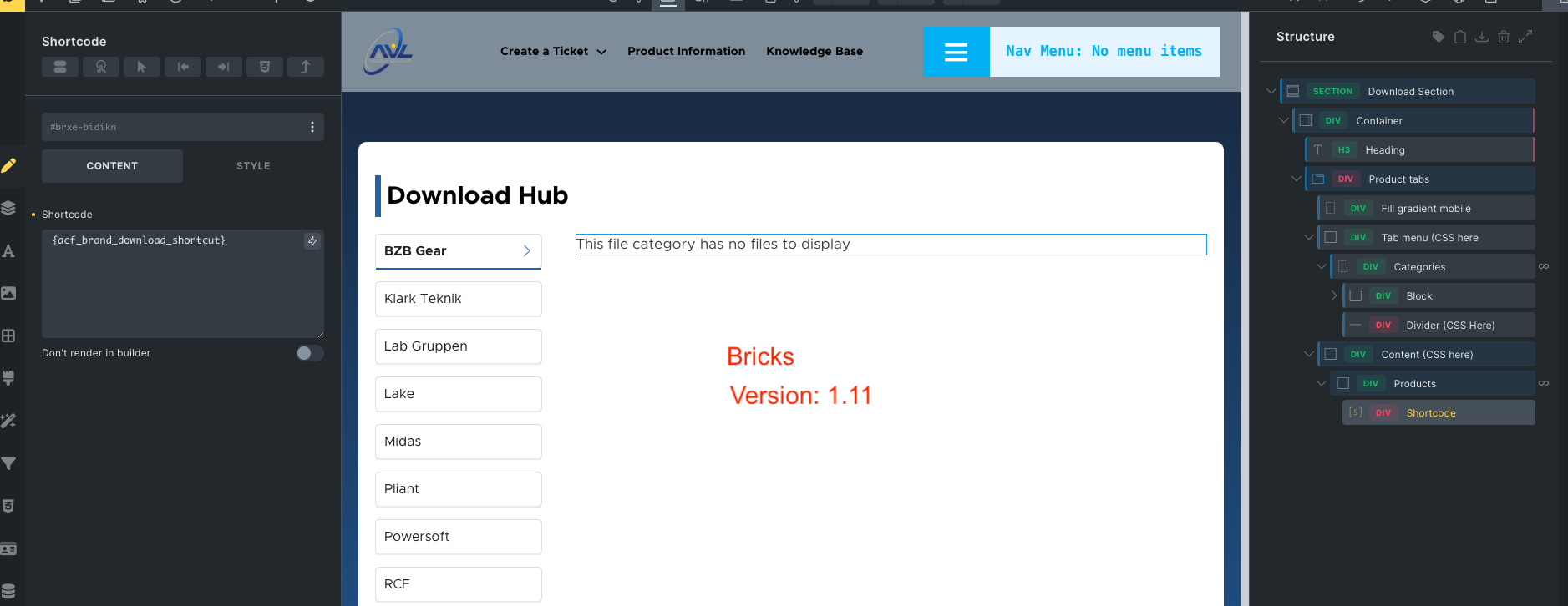Select the Lake brand tab
This screenshot has width=1568, height=606.
pos(459,394)
